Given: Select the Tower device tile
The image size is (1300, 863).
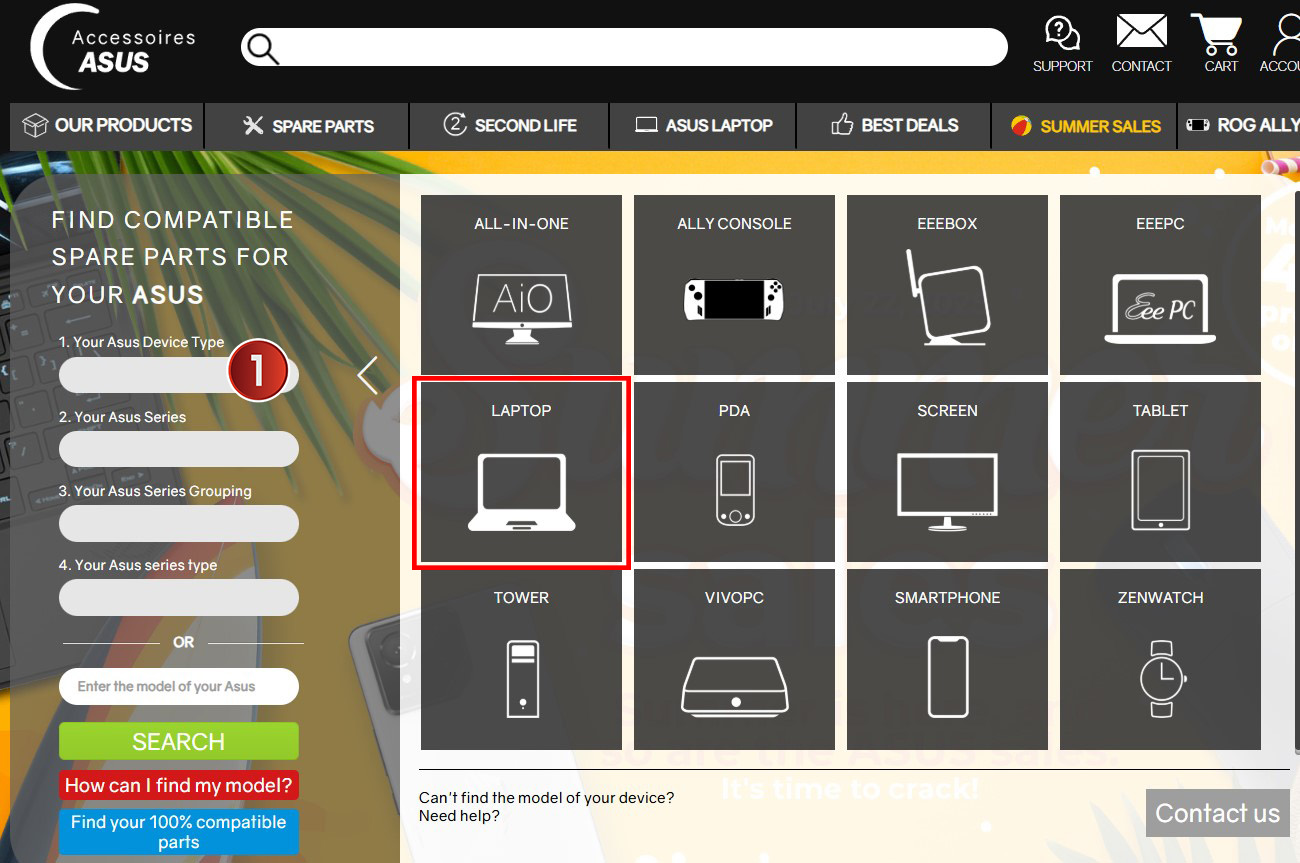Looking at the screenshot, I should click(x=521, y=659).
